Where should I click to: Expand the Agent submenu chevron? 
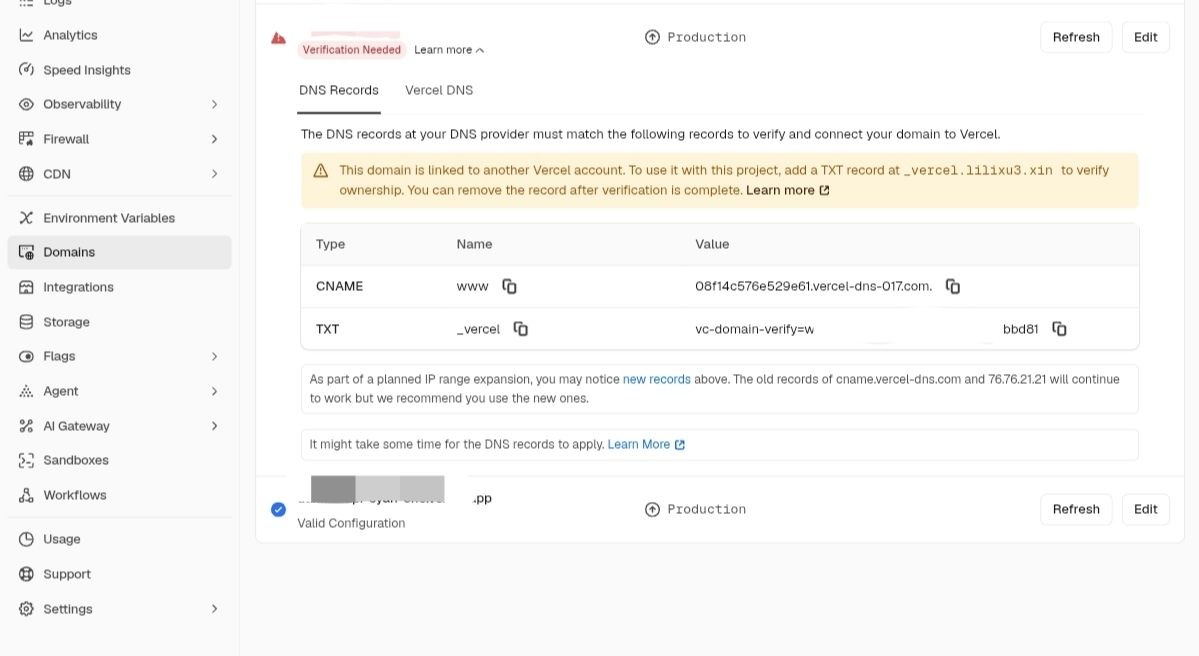[x=214, y=391]
